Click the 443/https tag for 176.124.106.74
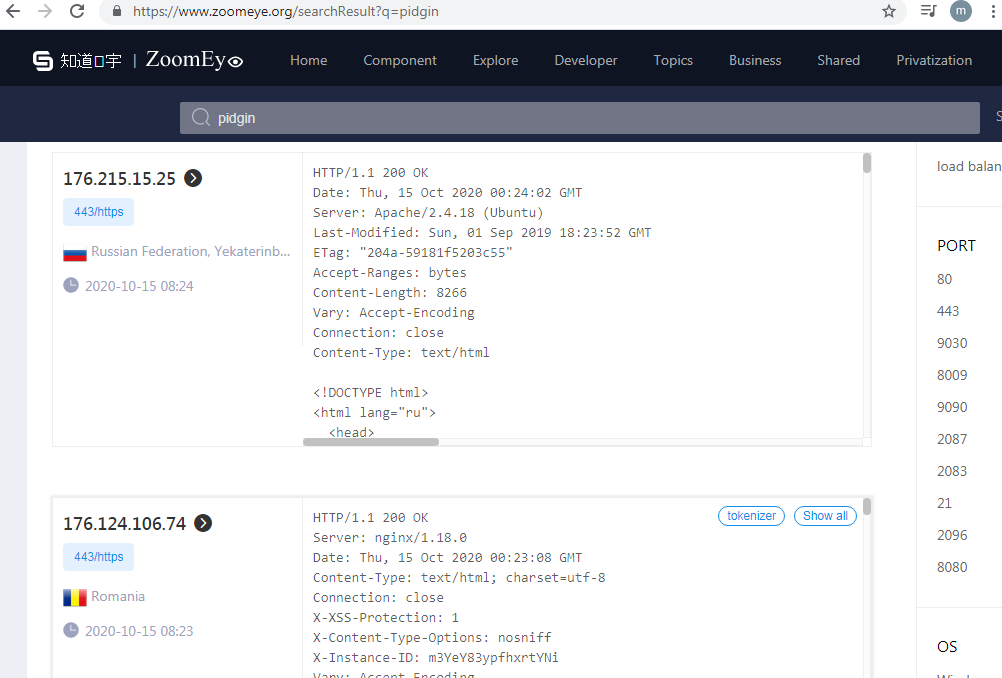1002x678 pixels. [x=98, y=557]
